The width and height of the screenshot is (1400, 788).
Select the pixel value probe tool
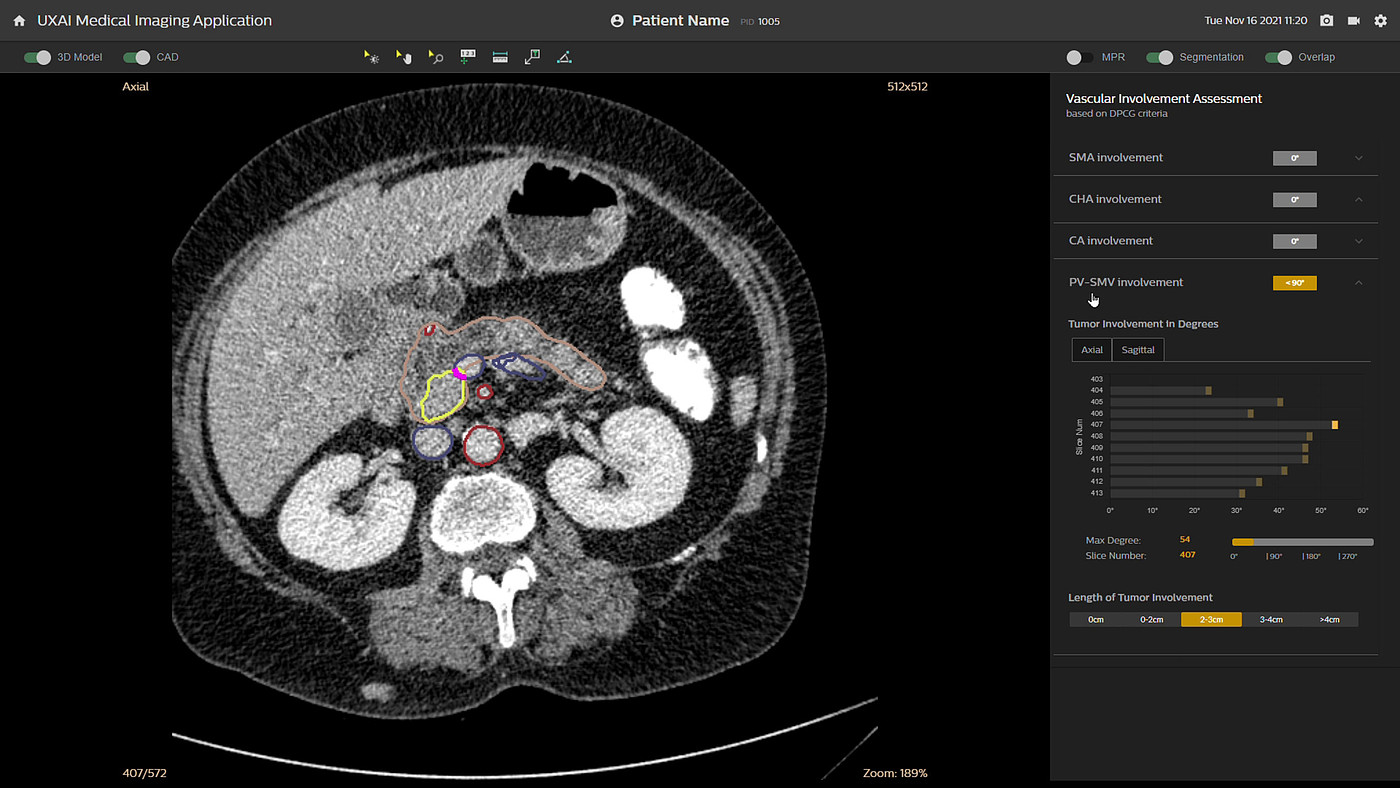click(467, 58)
